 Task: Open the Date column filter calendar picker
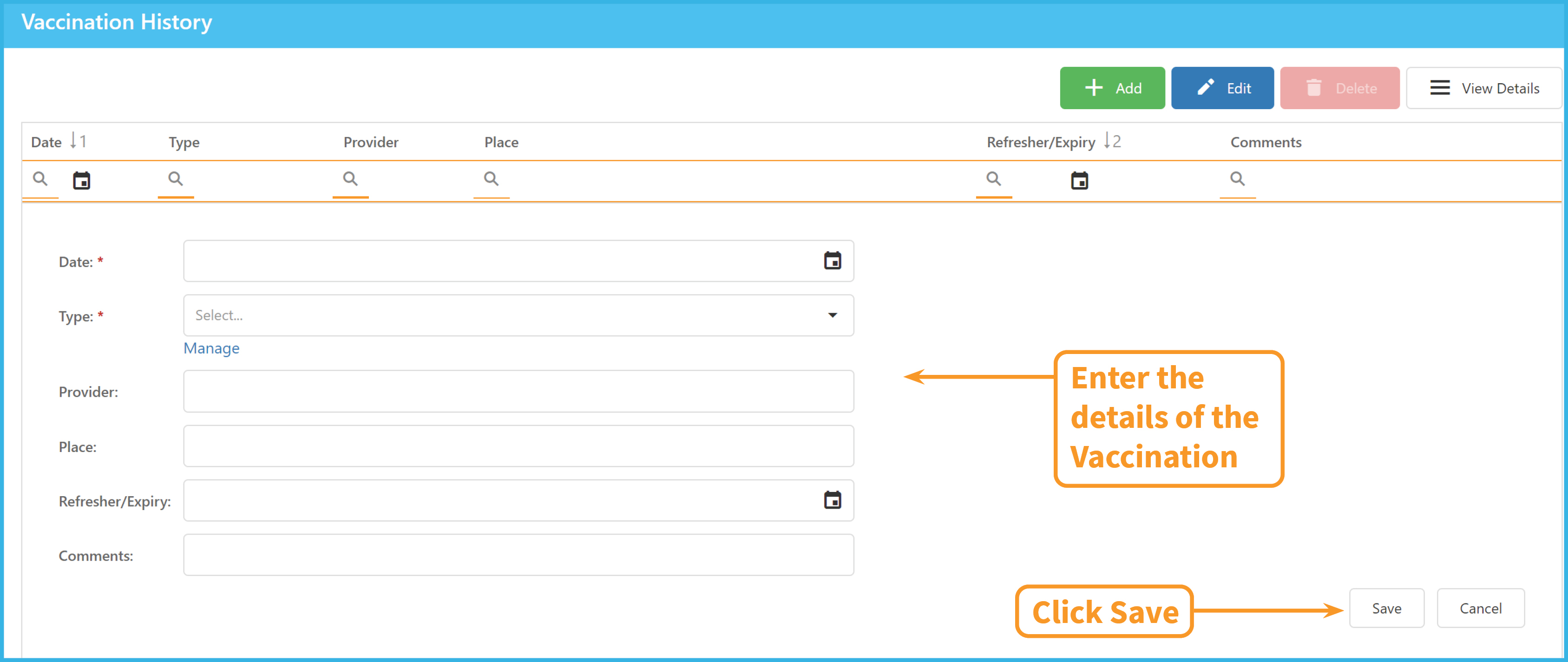tap(82, 180)
